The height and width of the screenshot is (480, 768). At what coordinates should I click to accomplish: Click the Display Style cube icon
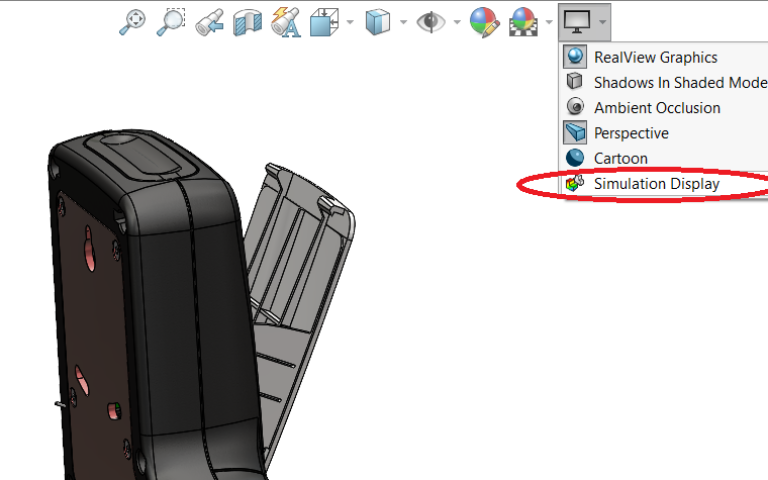coord(377,21)
